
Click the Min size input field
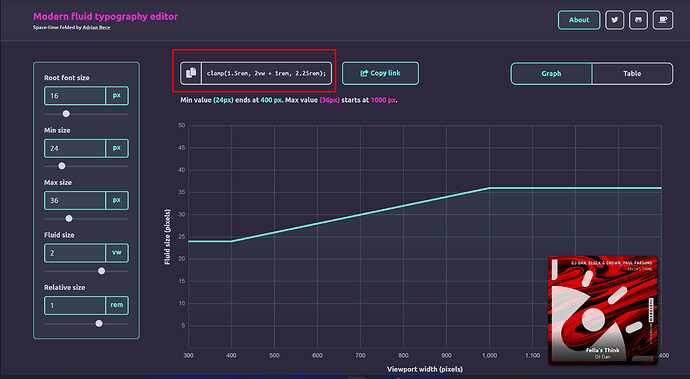(x=75, y=148)
